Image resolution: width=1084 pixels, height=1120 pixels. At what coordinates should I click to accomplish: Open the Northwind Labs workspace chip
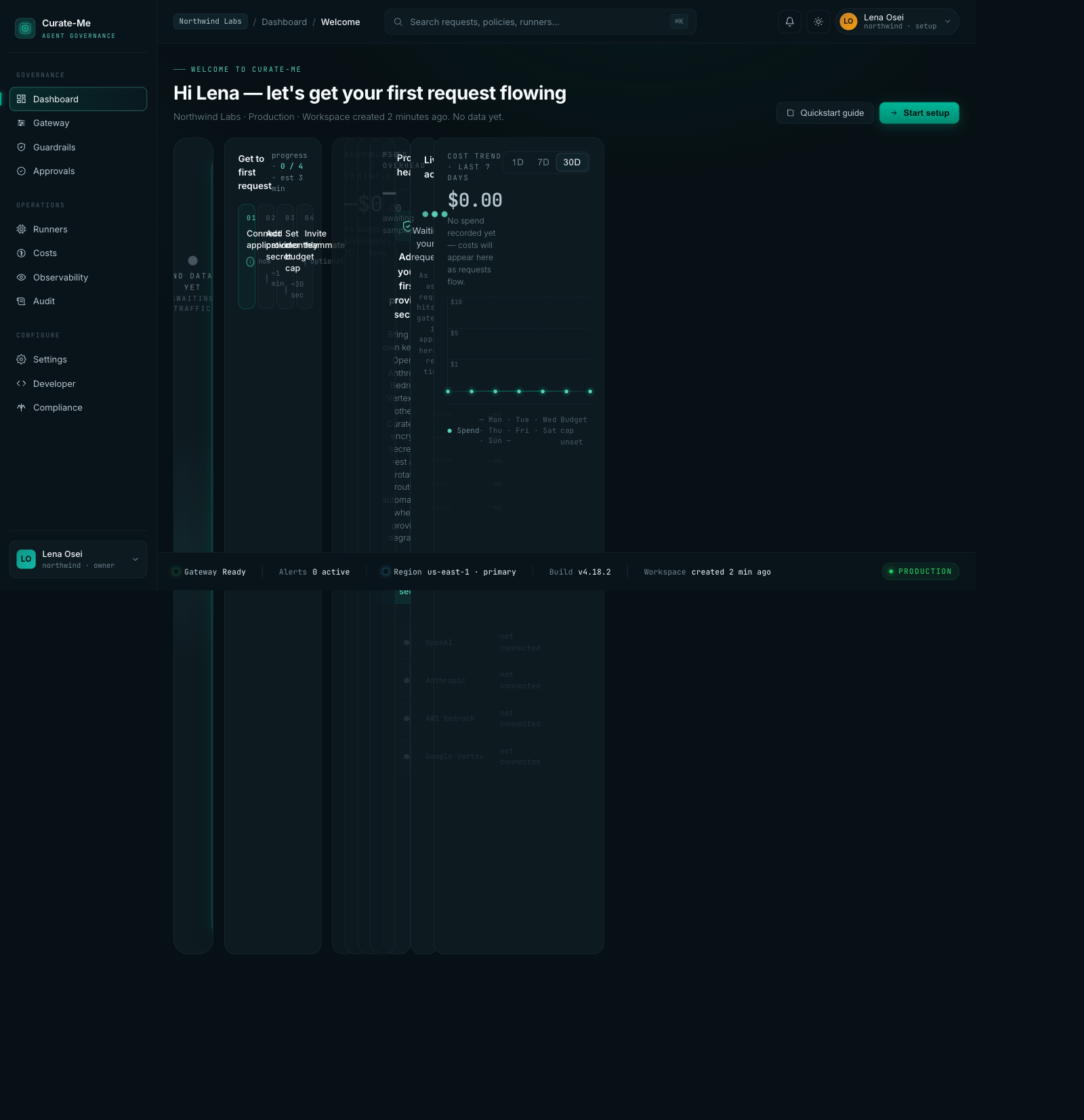coord(210,22)
